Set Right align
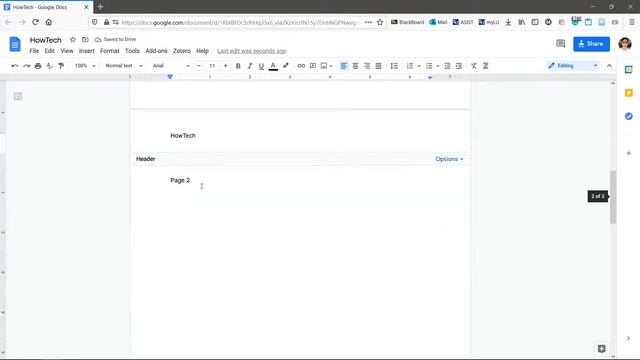Screen dimensions: 640x360 (x=367, y=66)
